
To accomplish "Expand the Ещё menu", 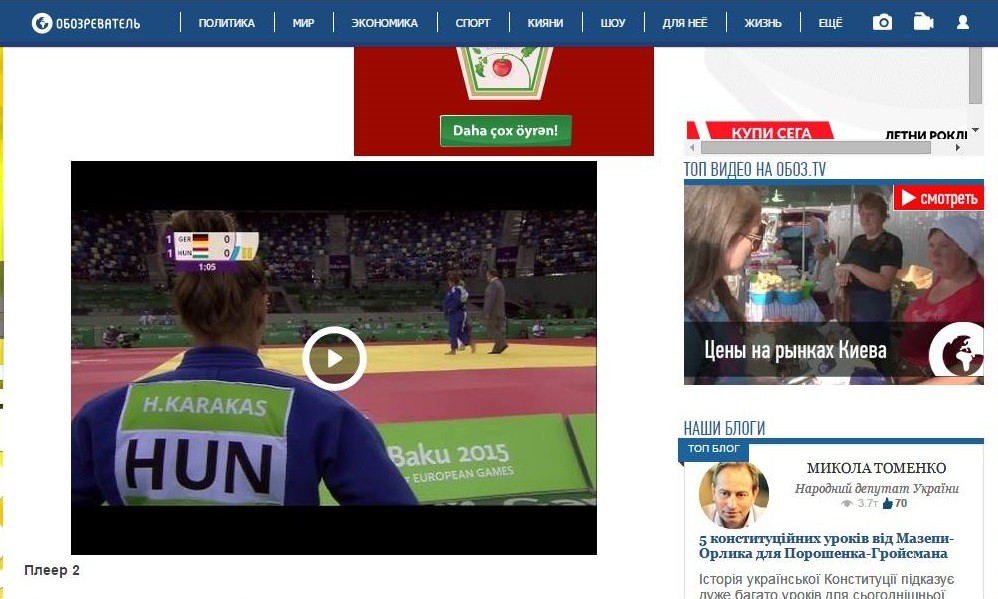I will point(830,23).
